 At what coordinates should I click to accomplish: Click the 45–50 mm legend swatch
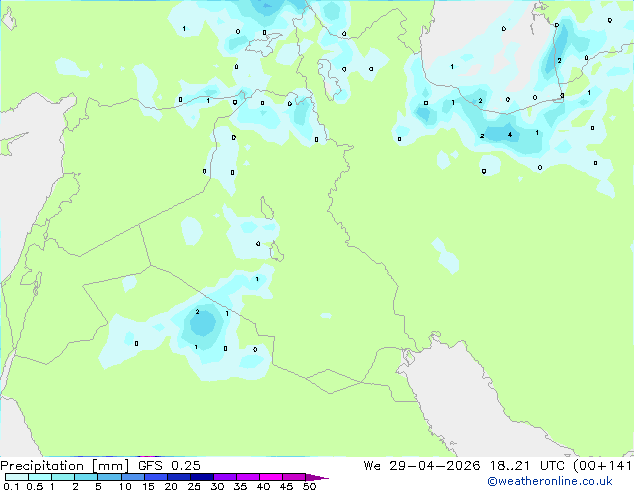click(x=294, y=477)
